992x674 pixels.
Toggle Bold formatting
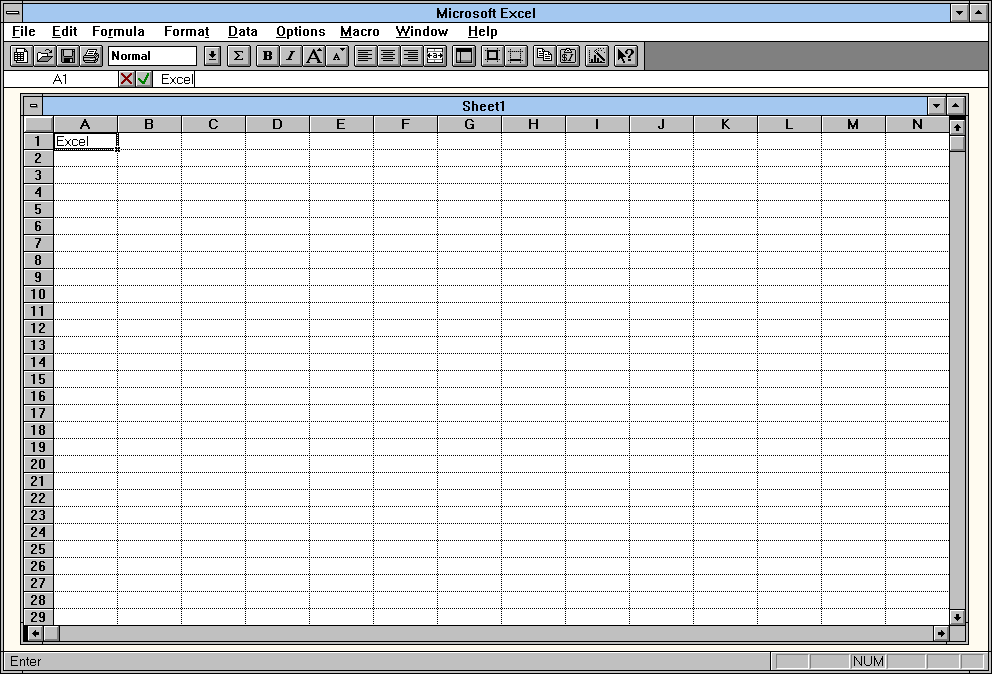[x=267, y=56]
